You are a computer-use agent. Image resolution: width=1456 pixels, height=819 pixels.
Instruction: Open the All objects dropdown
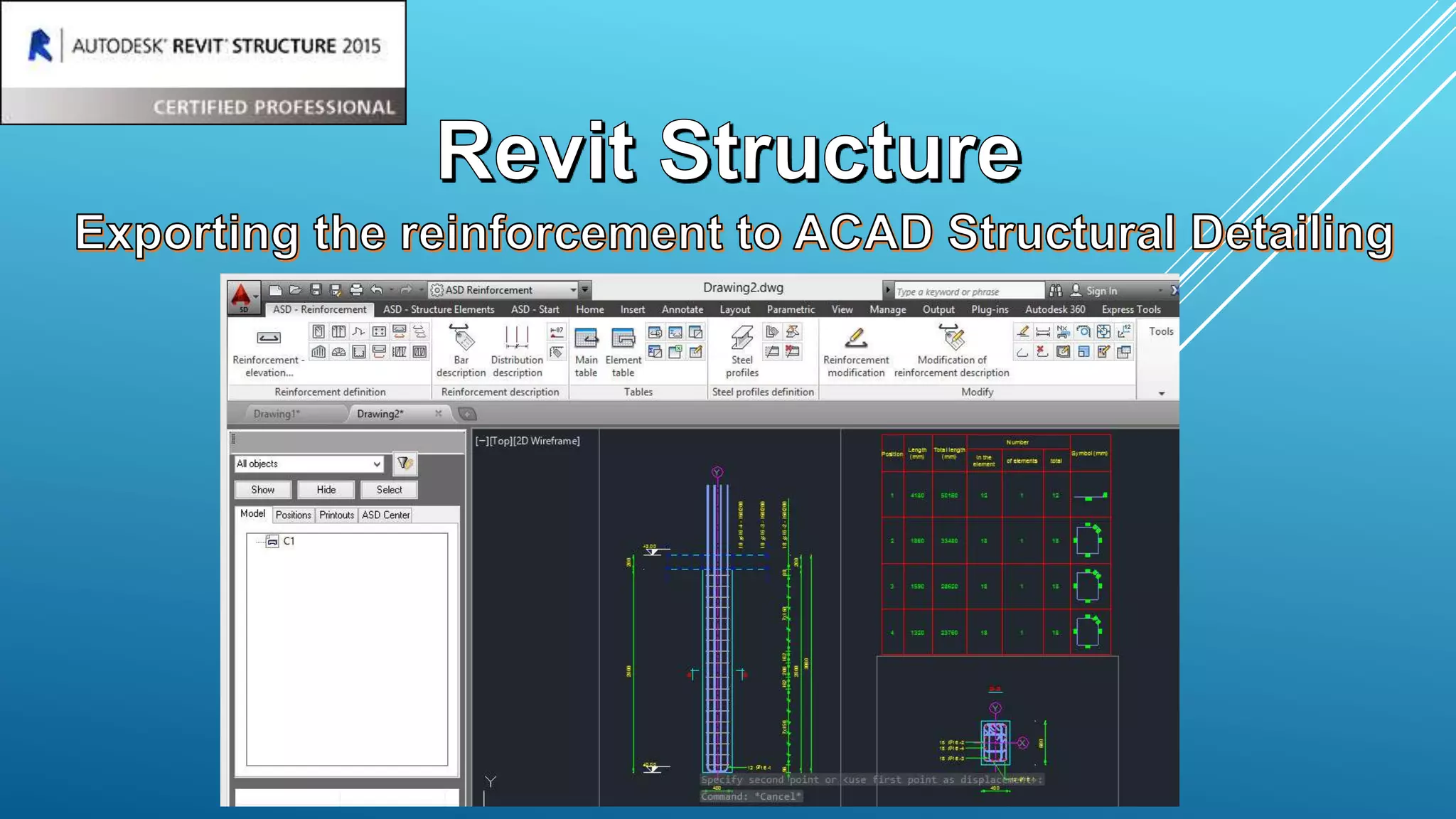tap(309, 464)
